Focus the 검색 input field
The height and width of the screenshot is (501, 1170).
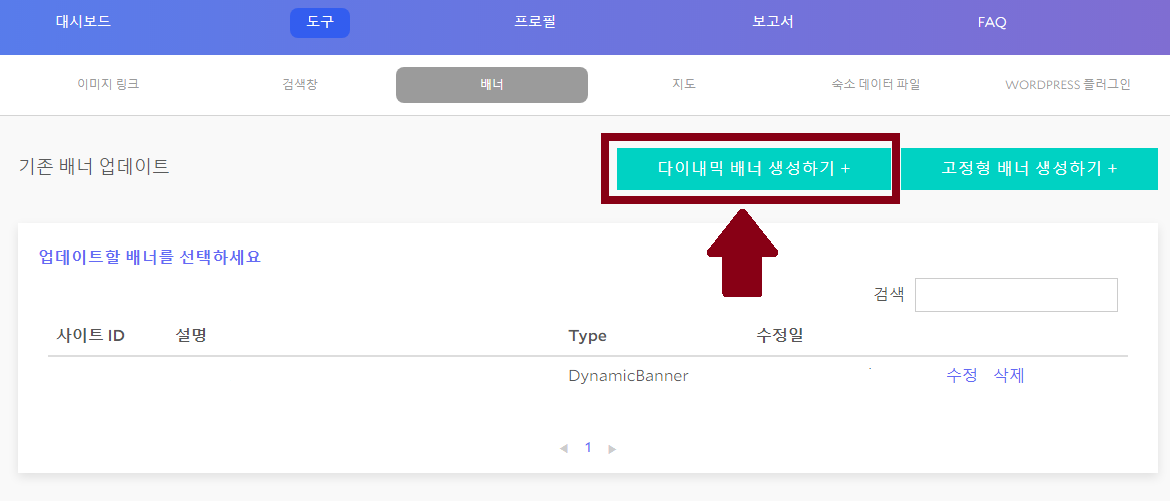pos(1016,295)
